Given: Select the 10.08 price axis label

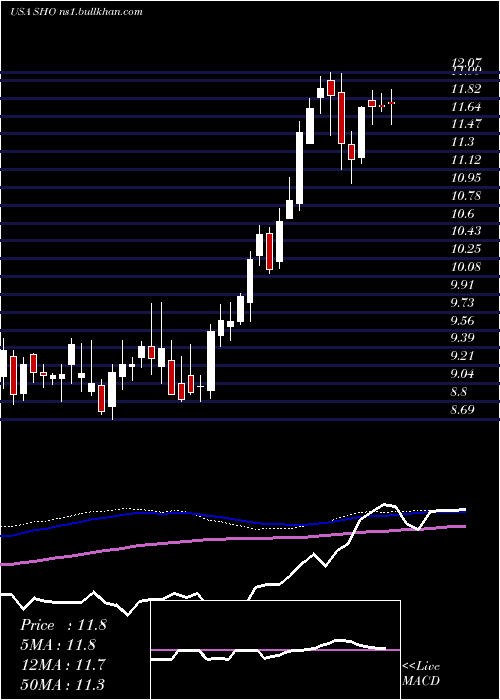Looking at the screenshot, I should tap(466, 267).
